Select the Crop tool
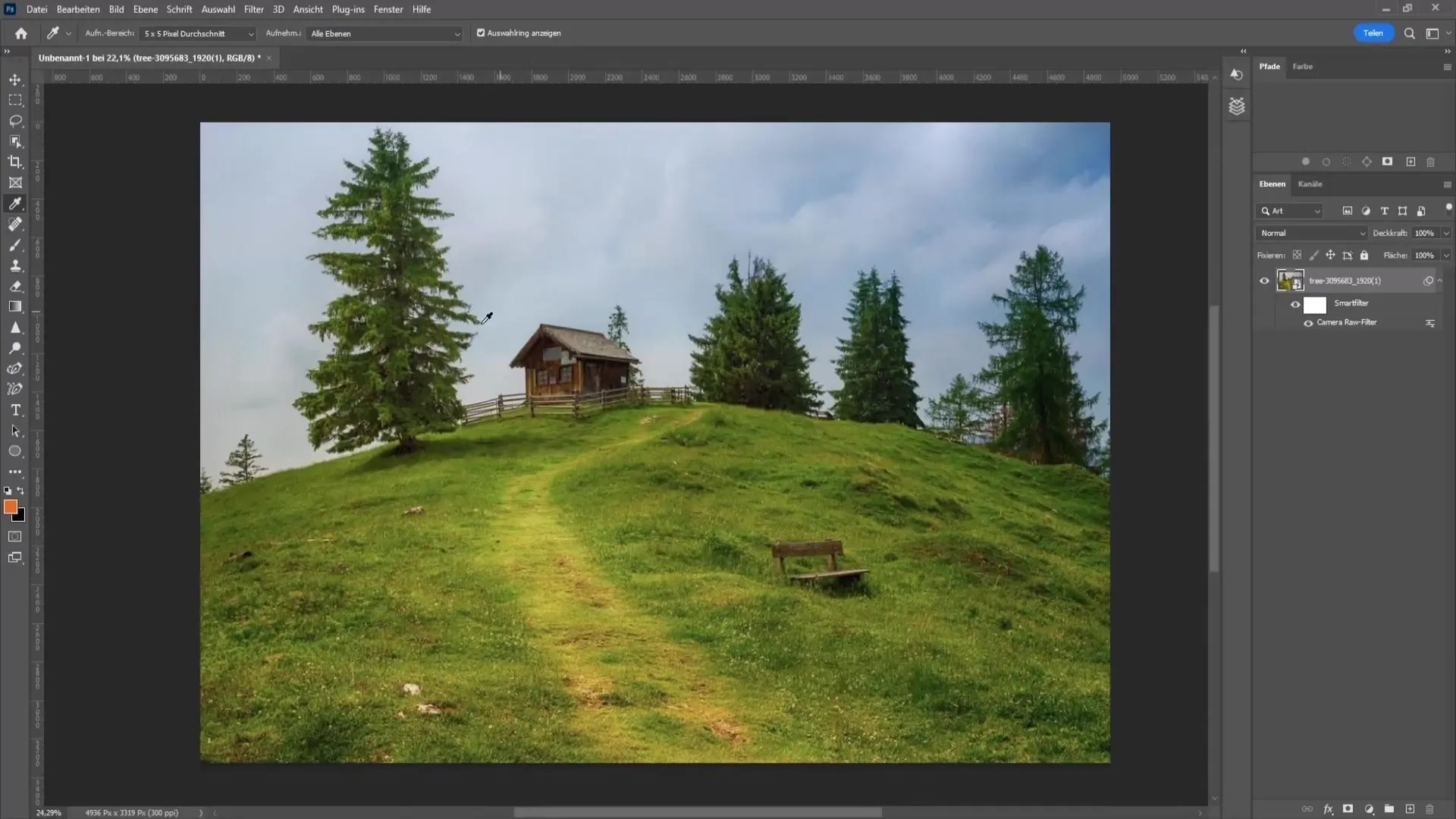Viewport: 1456px width, 819px height. point(15,162)
